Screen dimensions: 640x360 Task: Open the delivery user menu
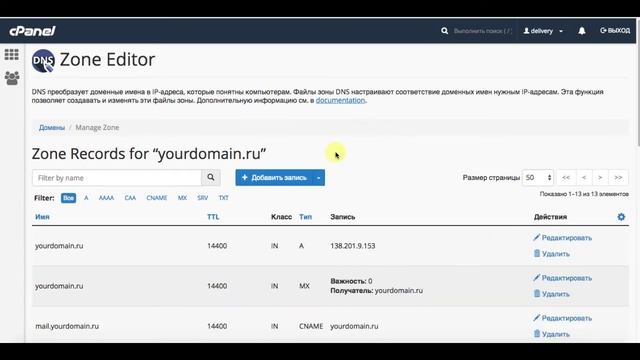click(x=543, y=31)
